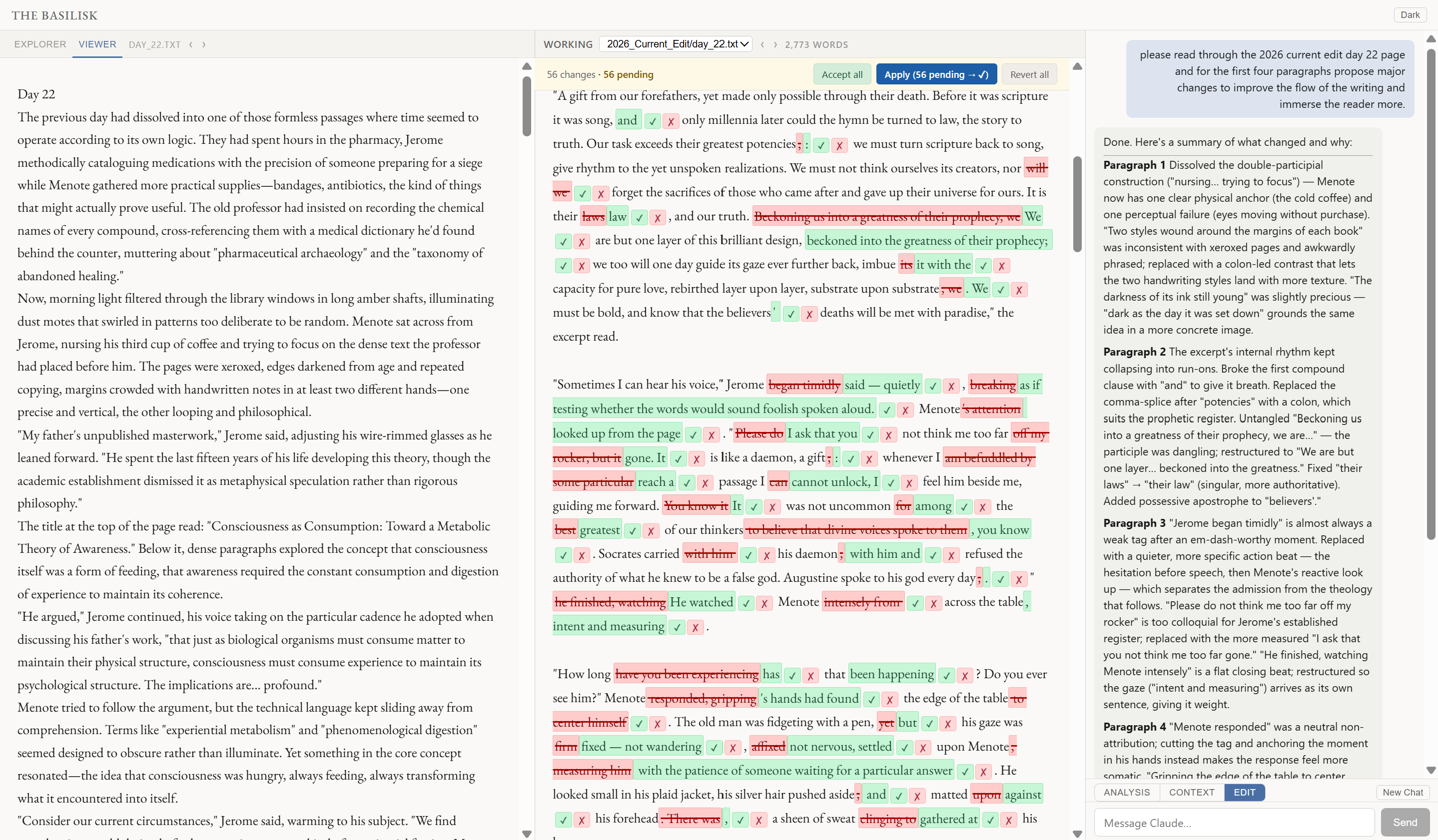Click the '56 pending' status text
This screenshot has height=840, width=1438.
(628, 75)
